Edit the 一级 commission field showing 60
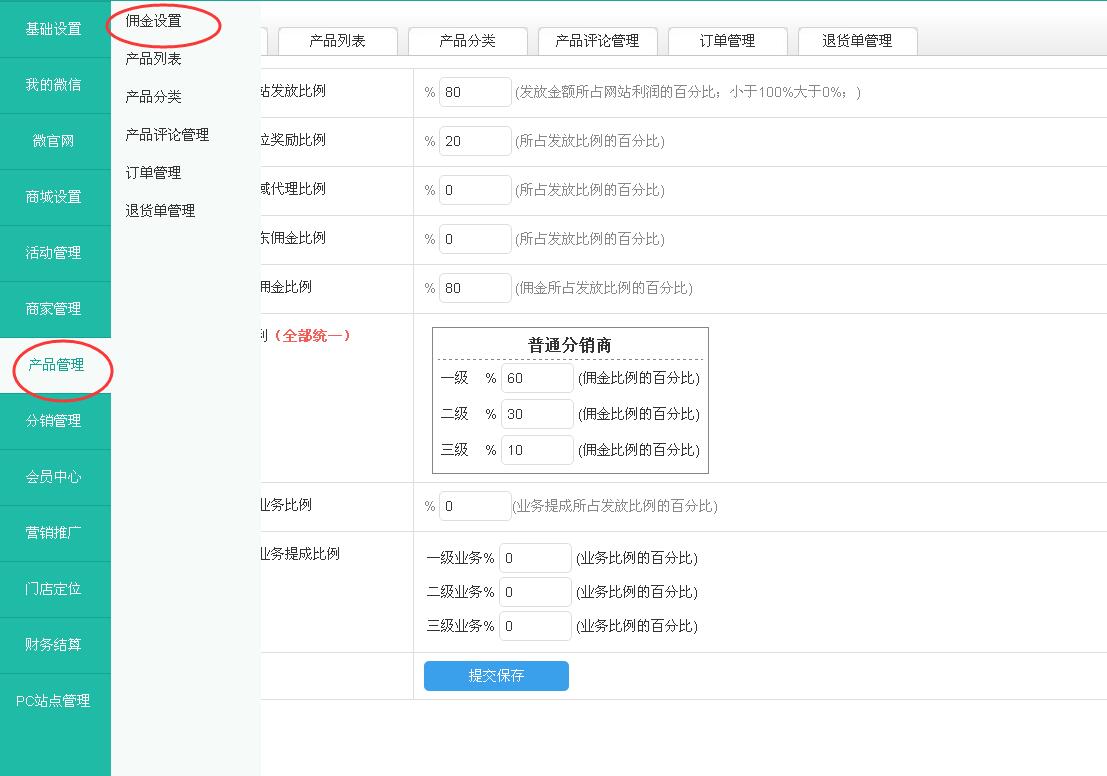1107x776 pixels. [537, 378]
